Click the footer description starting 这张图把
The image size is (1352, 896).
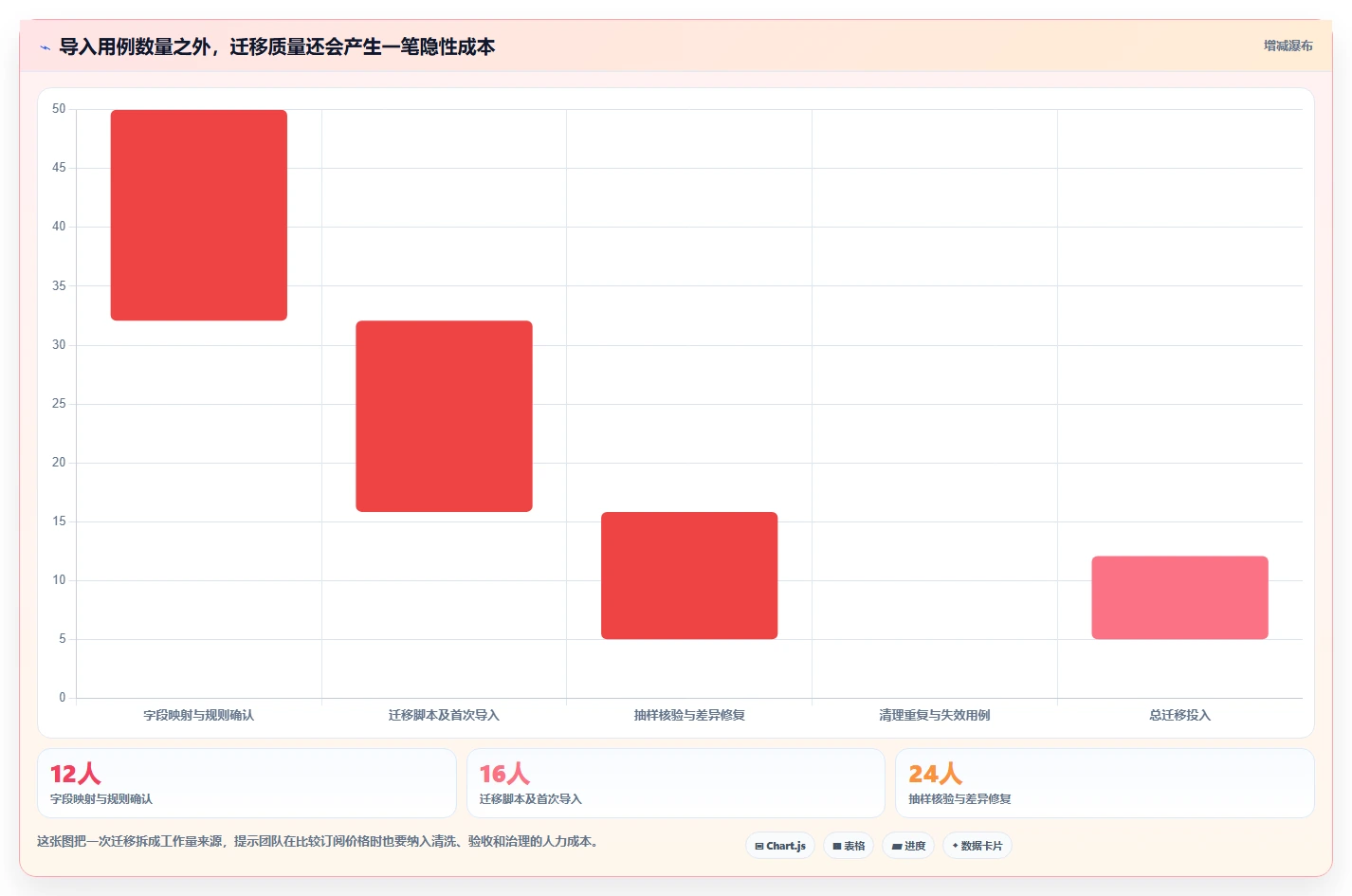tap(319, 841)
